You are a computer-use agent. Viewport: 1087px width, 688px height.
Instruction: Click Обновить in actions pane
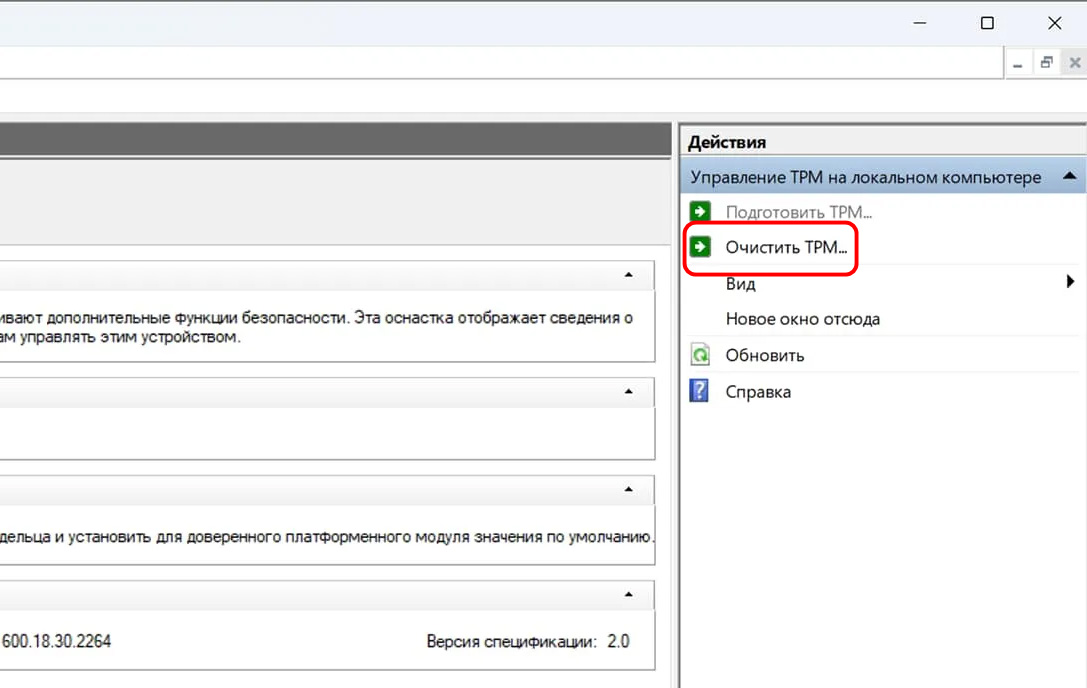click(765, 355)
